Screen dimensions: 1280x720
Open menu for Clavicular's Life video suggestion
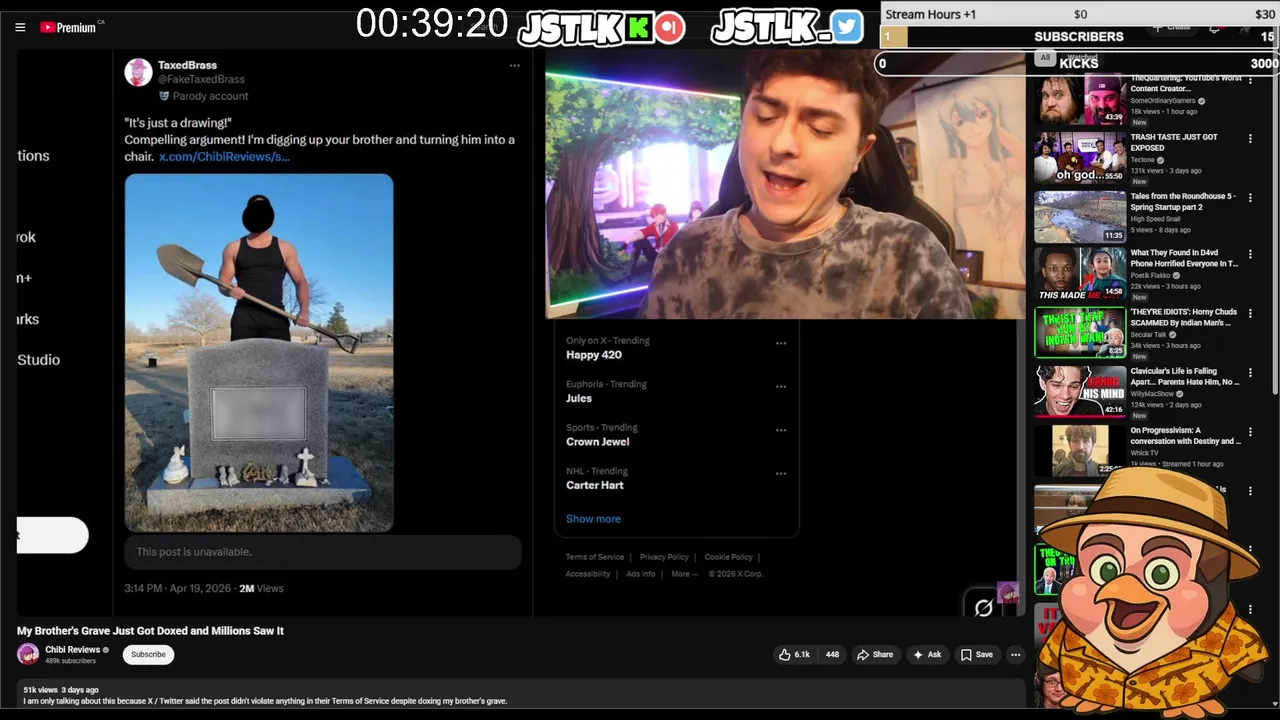click(x=1250, y=373)
